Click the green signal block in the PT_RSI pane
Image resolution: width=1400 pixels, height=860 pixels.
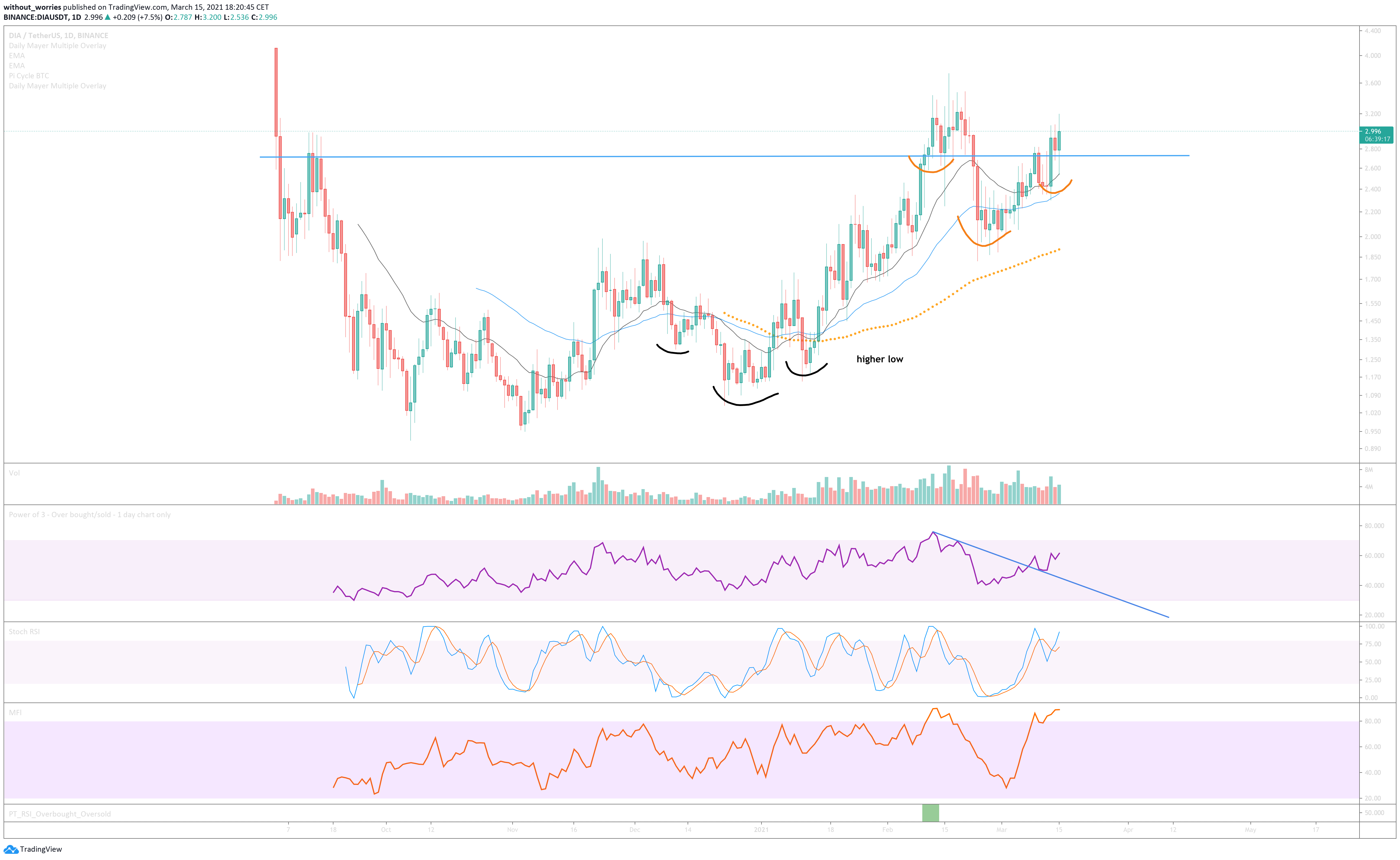pyautogui.click(x=930, y=813)
